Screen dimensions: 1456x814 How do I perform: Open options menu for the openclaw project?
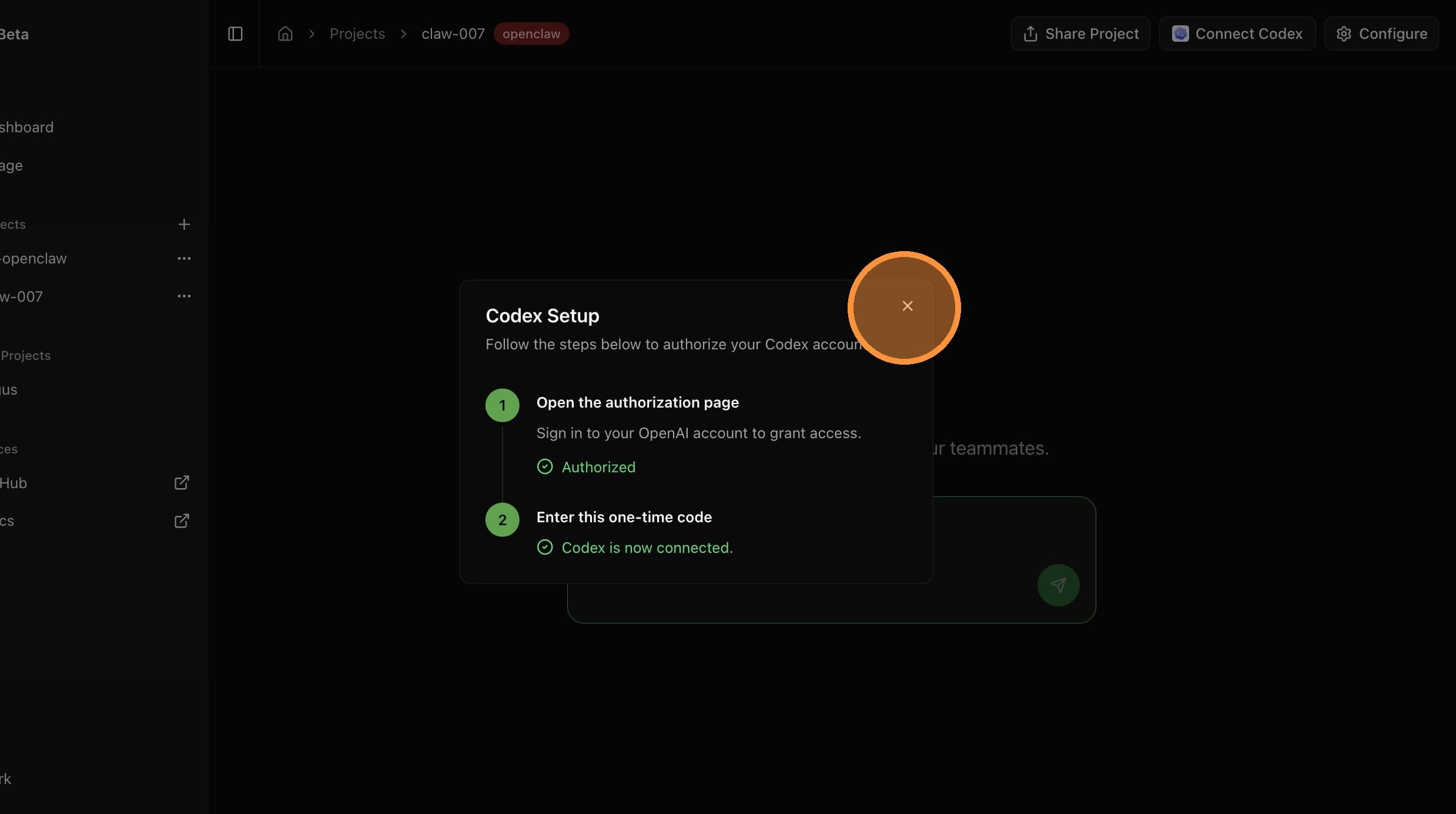(x=184, y=258)
